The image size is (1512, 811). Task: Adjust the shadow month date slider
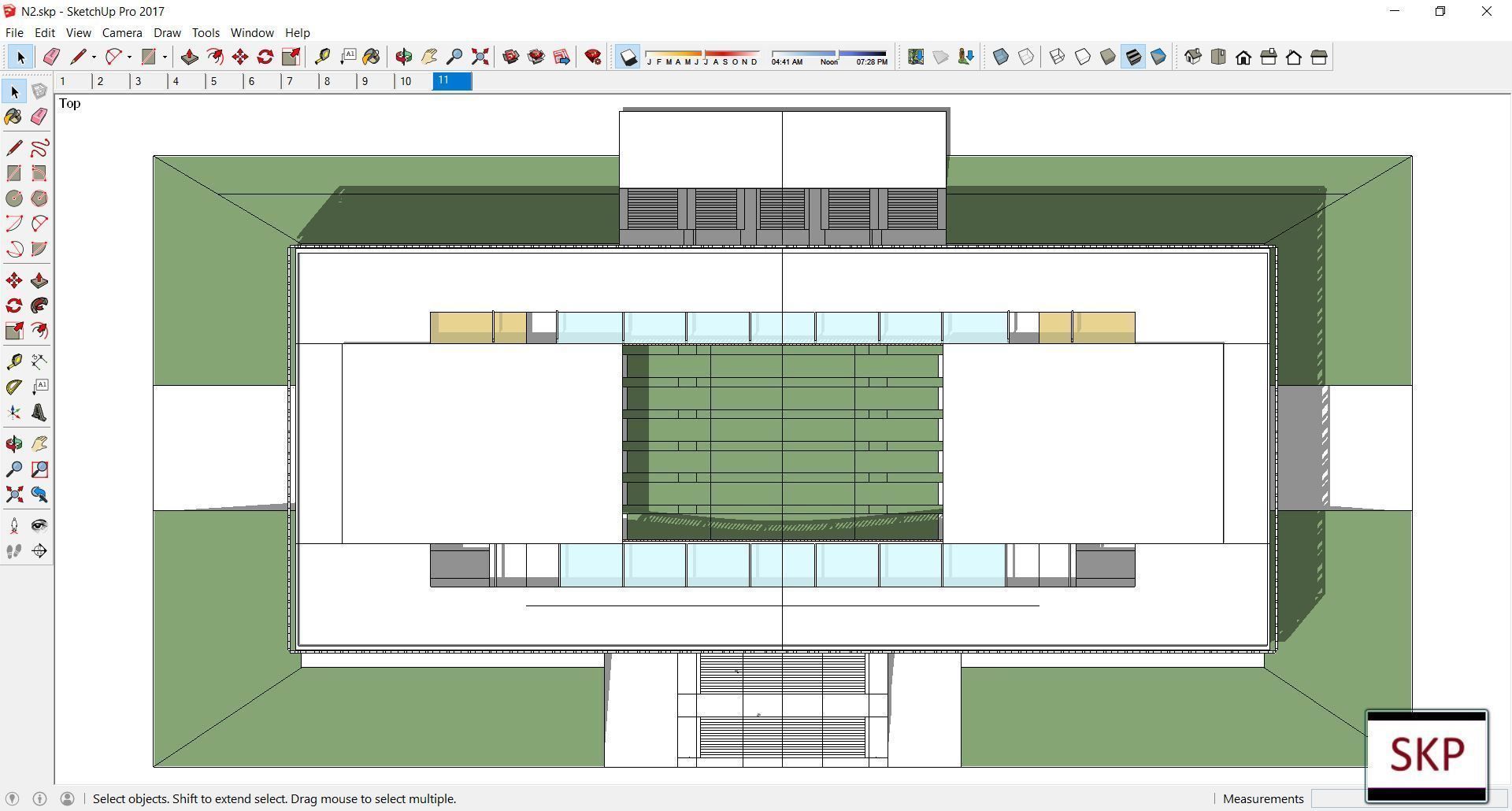pyautogui.click(x=702, y=57)
